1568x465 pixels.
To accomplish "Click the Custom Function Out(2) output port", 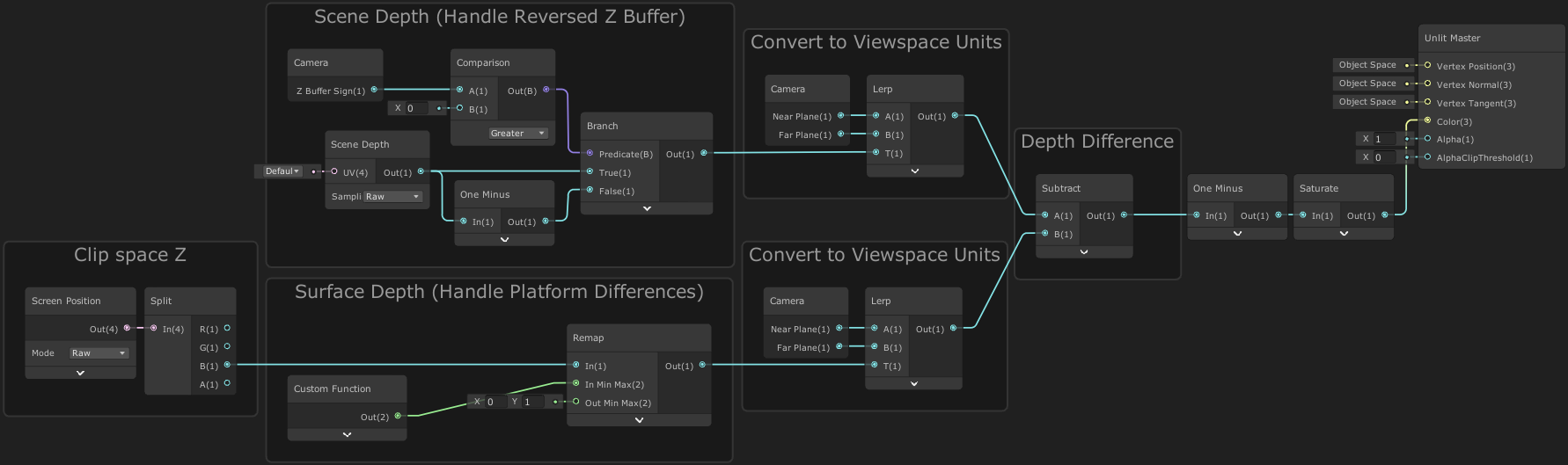I will [398, 416].
